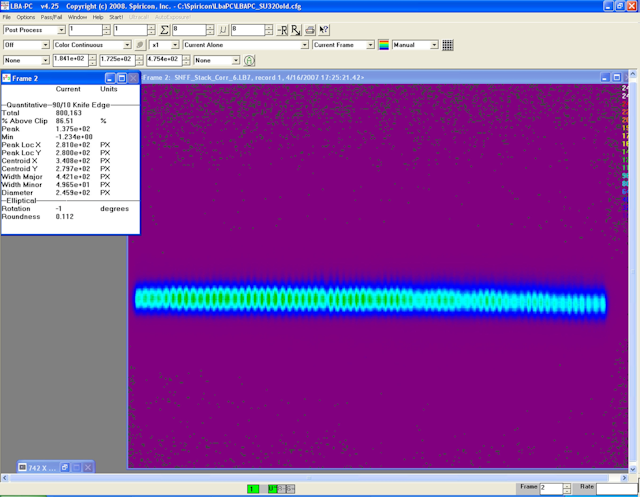Viewport: 640px width, 497px height.
Task: Click the 1.841e+02 value field
Action: (71, 60)
